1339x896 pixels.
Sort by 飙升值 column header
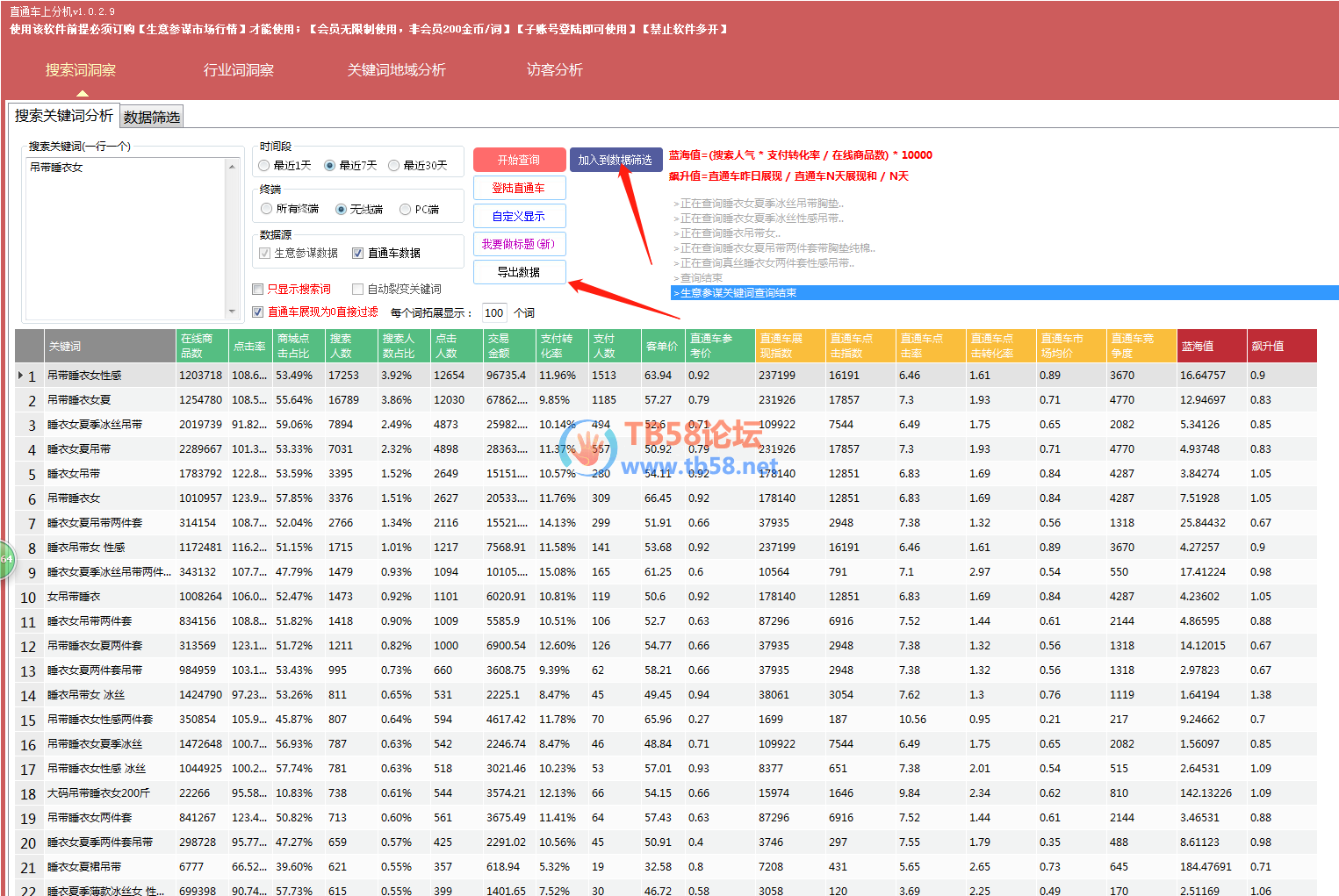pyautogui.click(x=1282, y=346)
